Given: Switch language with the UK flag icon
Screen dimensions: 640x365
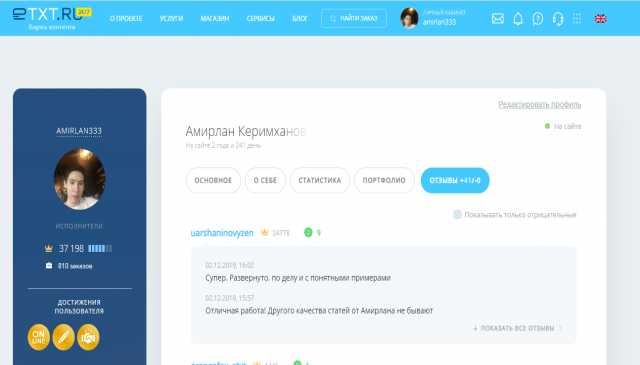Looking at the screenshot, I should tap(600, 19).
